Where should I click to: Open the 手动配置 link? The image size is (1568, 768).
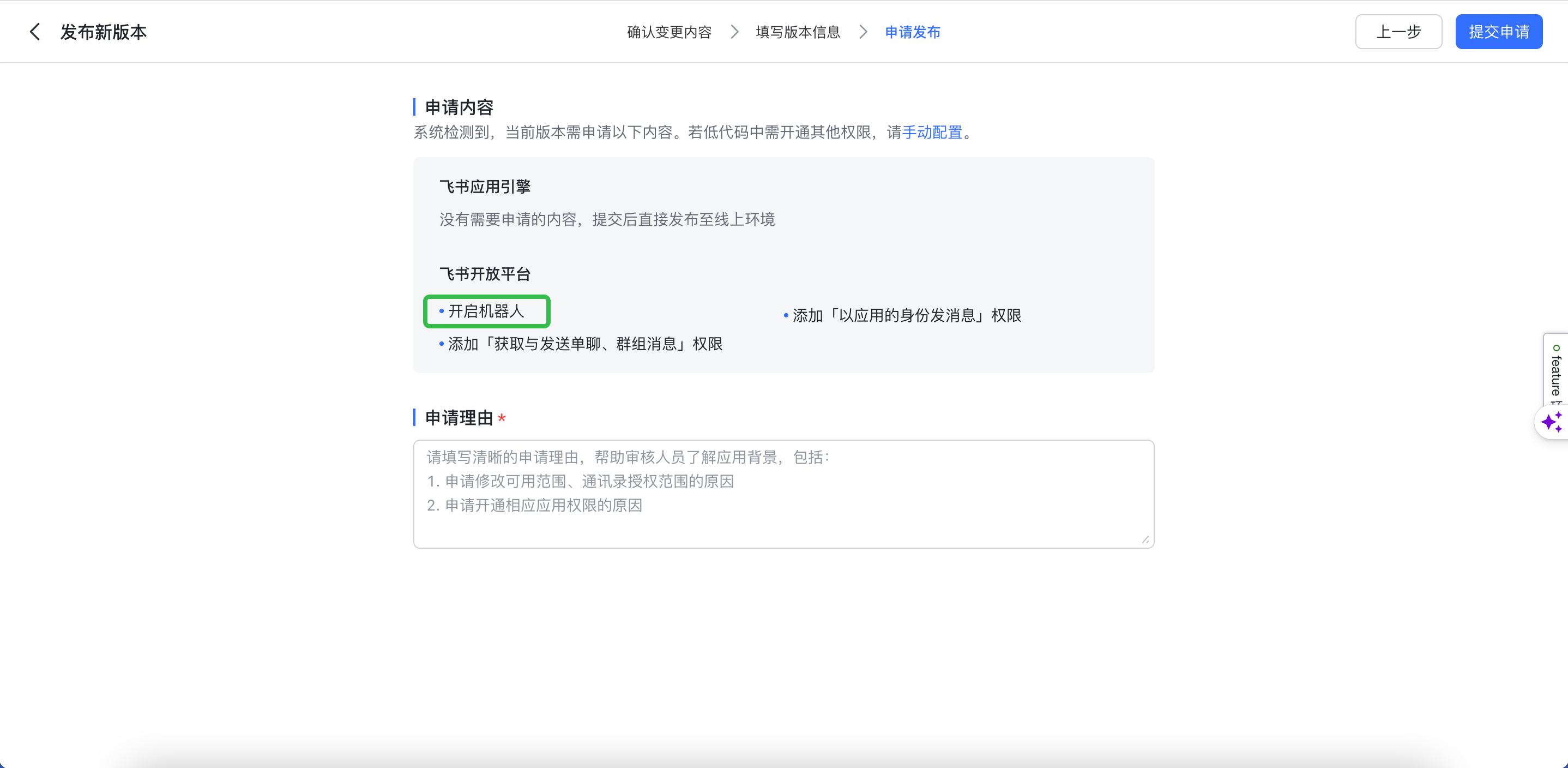[932, 132]
